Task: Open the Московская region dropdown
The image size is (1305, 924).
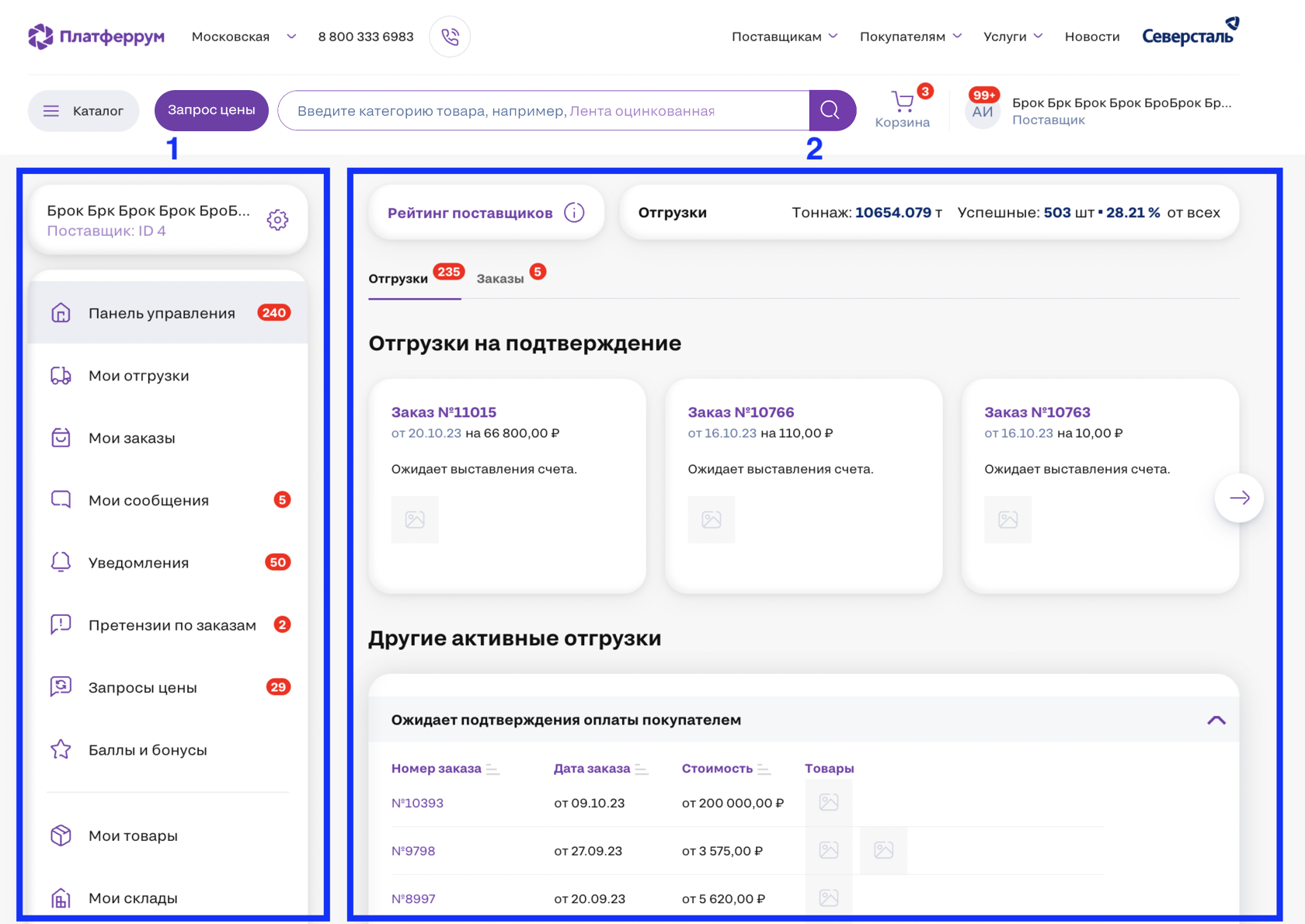Action: pos(244,36)
